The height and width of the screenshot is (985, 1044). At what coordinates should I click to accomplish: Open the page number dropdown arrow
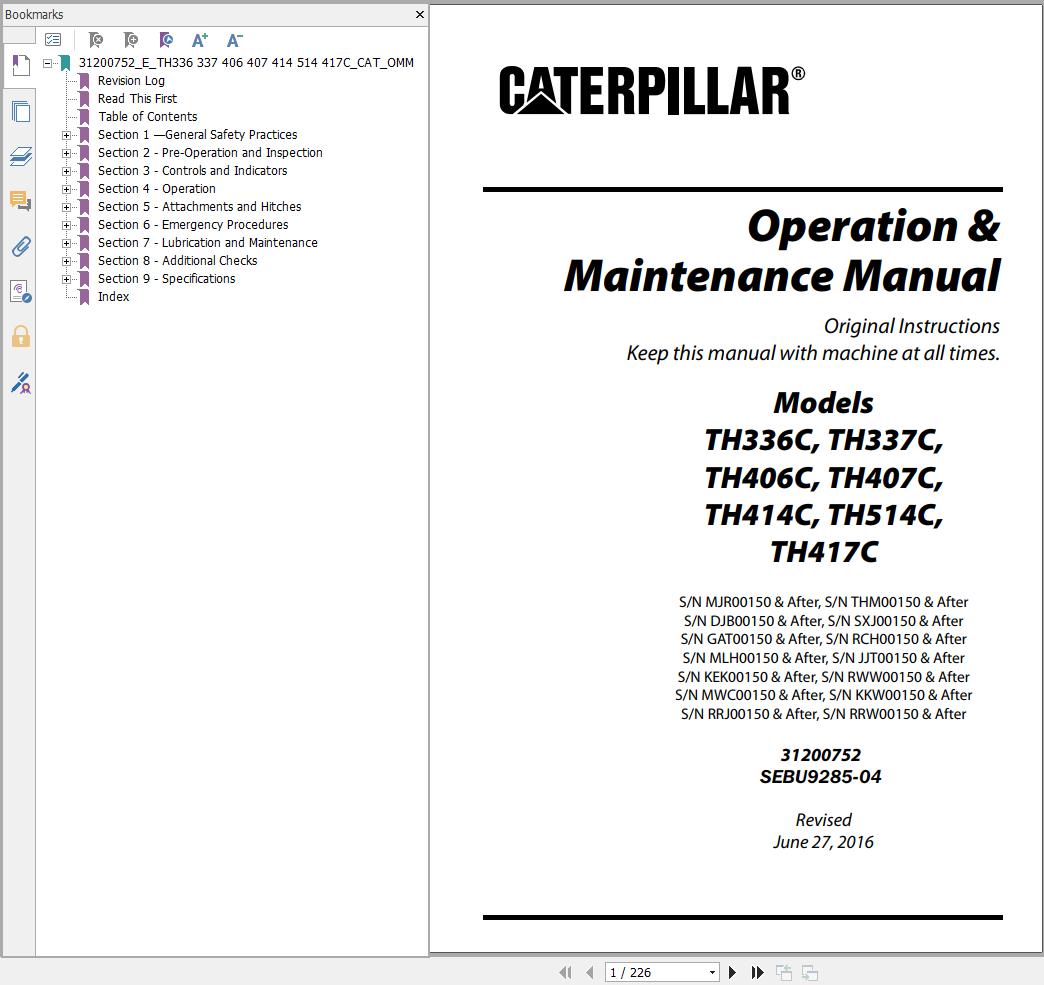tap(712, 972)
